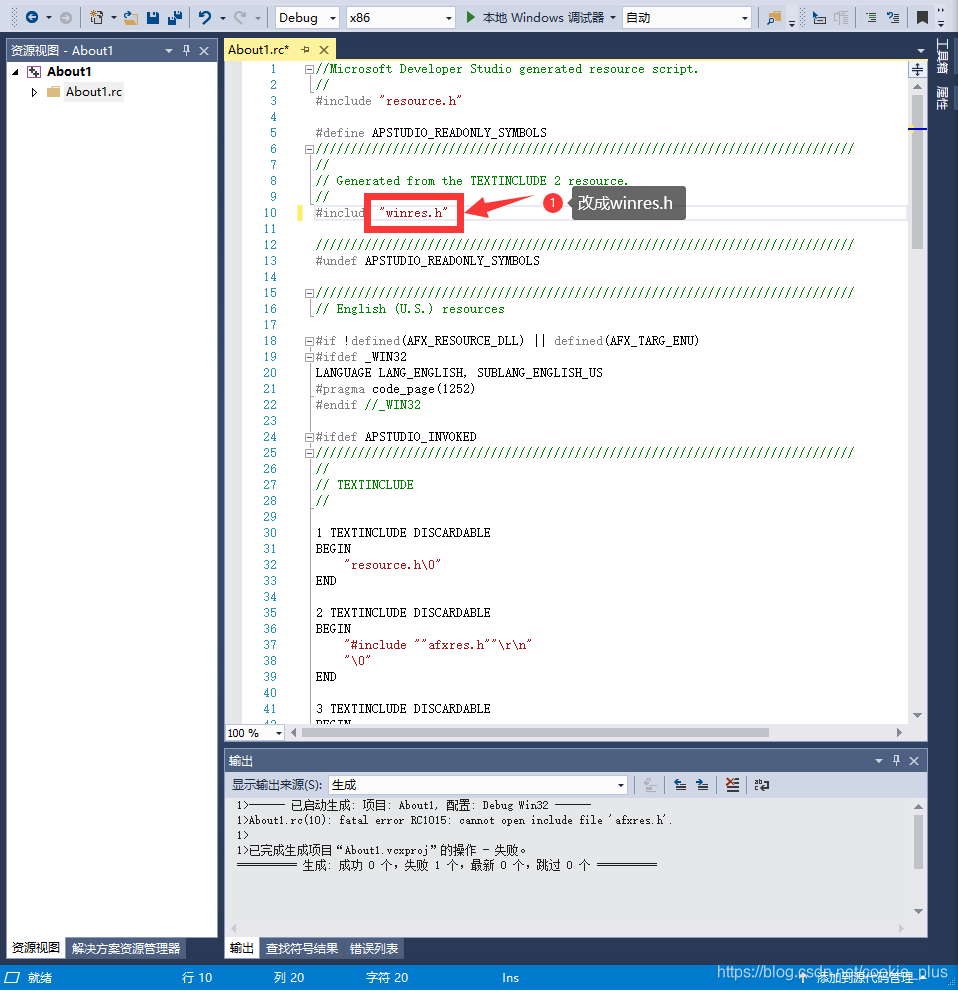Open the 资源视图 panel window position menu
958x991 pixels.
[169, 51]
